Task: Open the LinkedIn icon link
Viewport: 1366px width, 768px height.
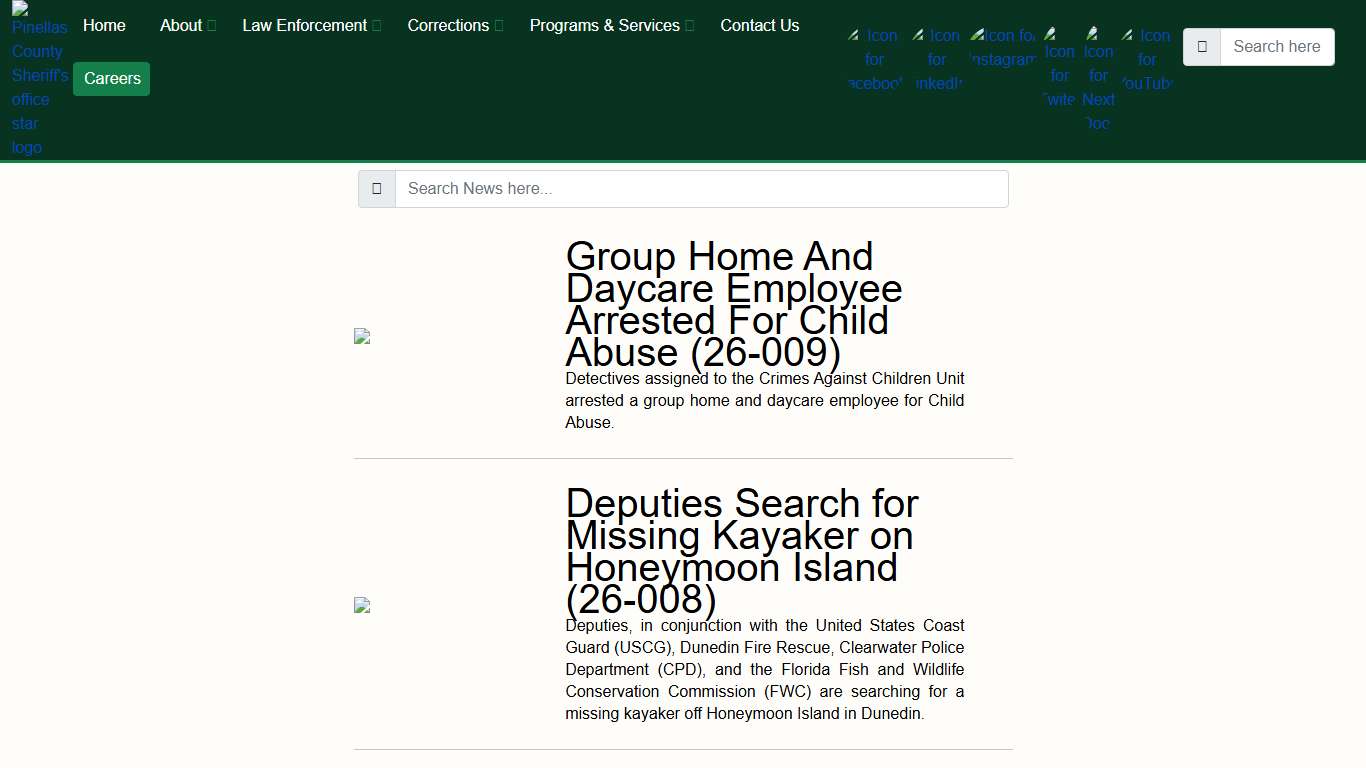Action: point(937,59)
